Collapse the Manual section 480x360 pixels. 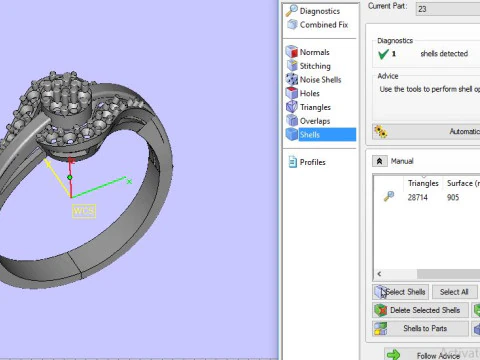(x=379, y=161)
